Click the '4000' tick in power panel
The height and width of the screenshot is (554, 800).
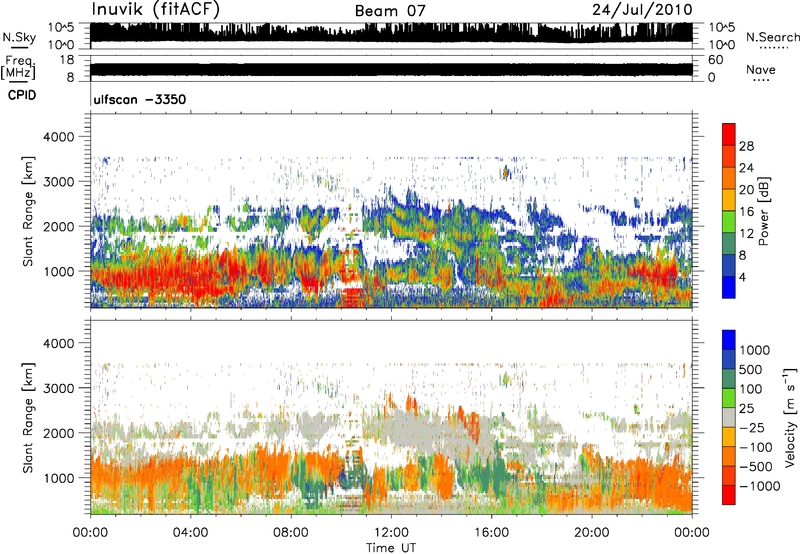click(58, 137)
